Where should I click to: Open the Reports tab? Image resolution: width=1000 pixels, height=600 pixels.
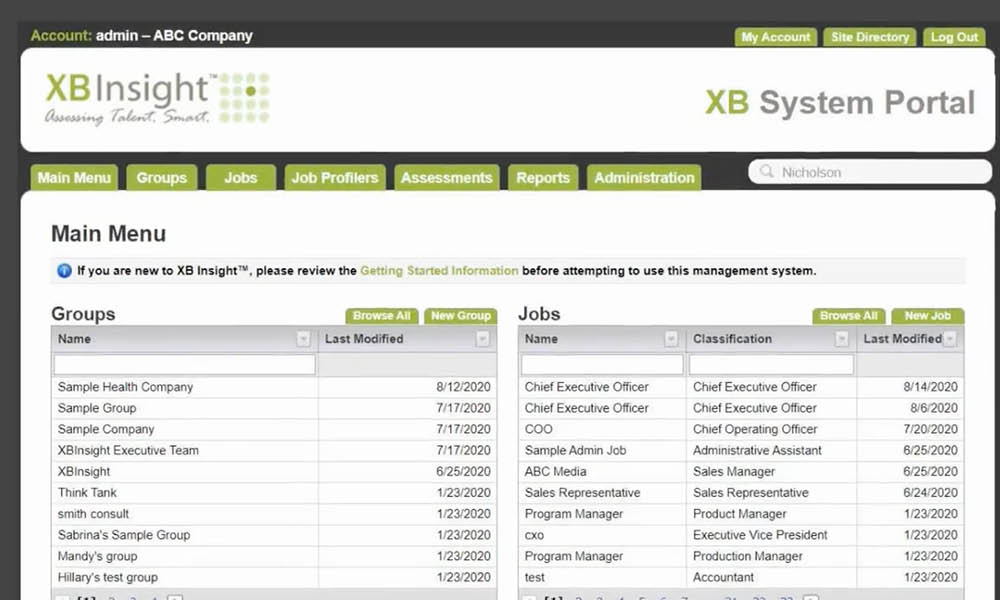(x=543, y=177)
